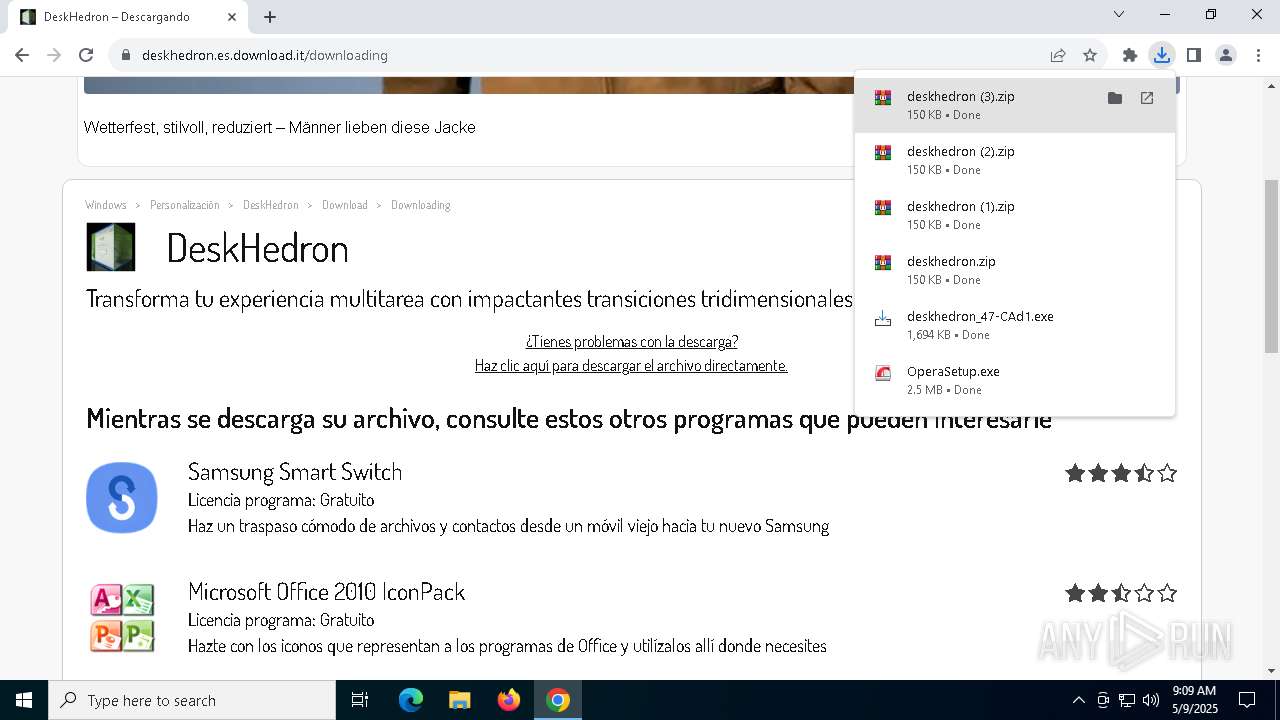Click the Chrome icon in the taskbar
1280x720 pixels.
click(x=558, y=700)
